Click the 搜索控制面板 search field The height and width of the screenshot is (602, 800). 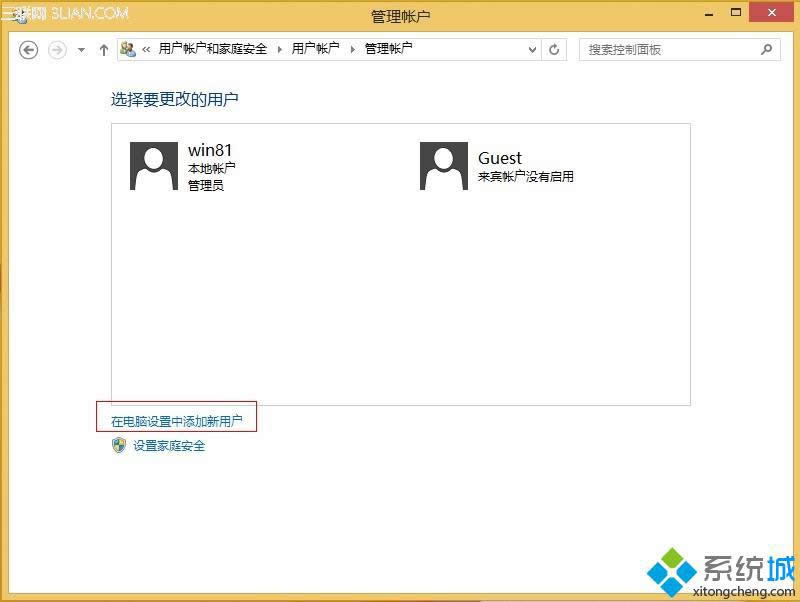[670, 49]
